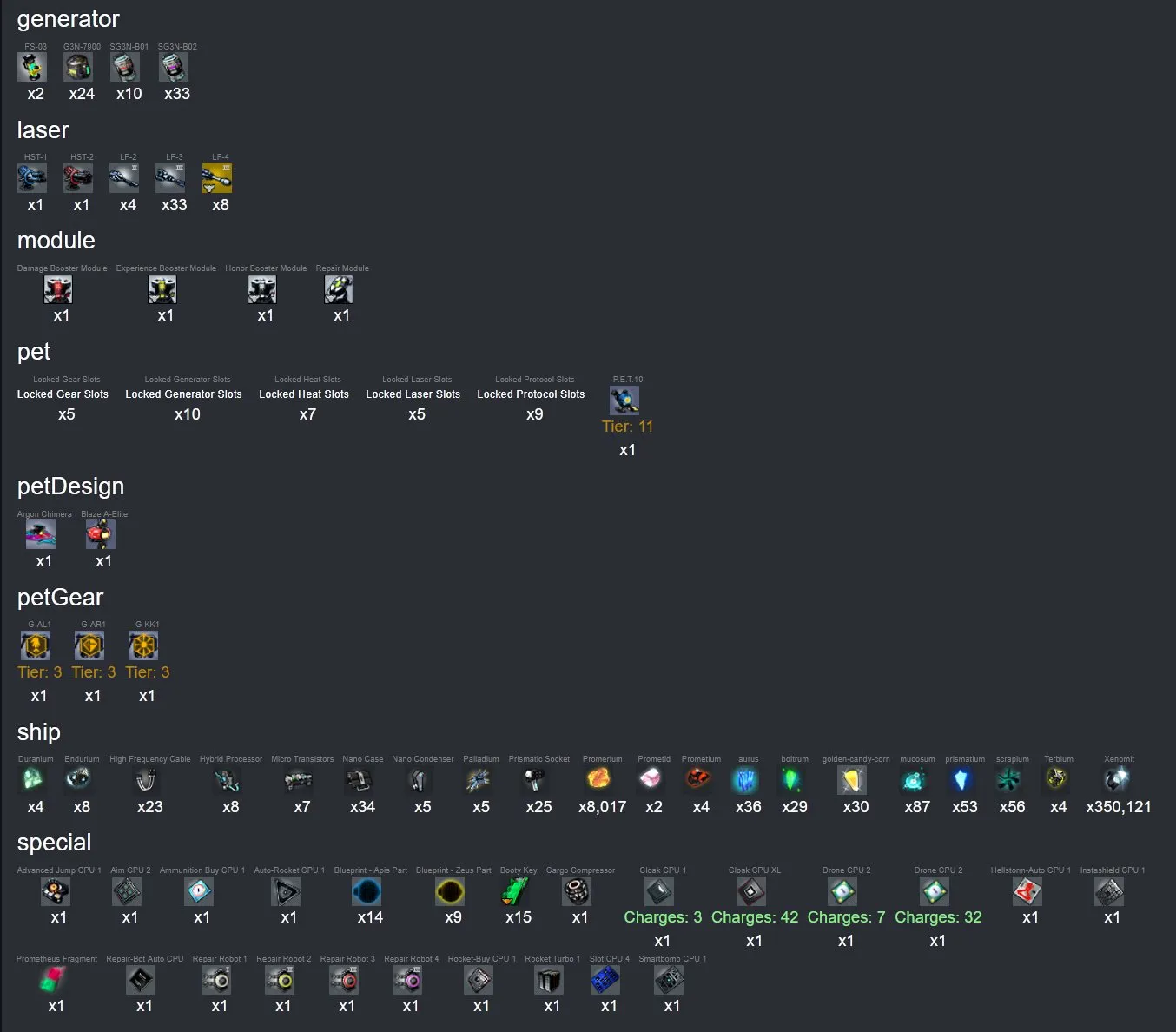Screen dimensions: 1176x1032
Task: Select the High Frequency Cable icon
Action: click(147, 780)
